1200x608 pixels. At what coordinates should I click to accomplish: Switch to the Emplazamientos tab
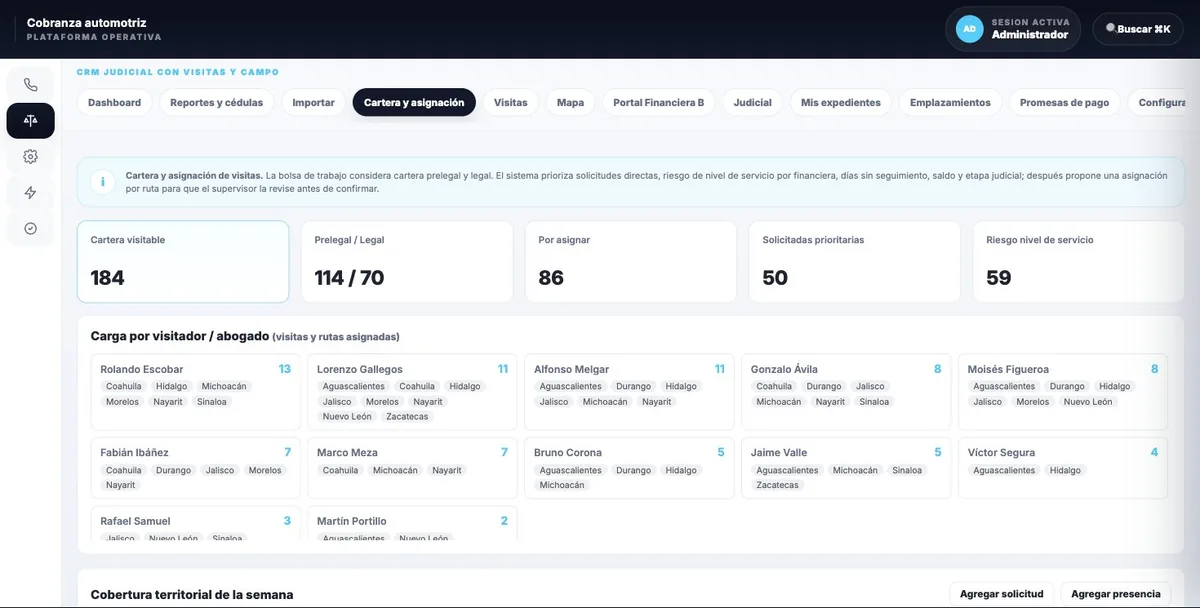pyautogui.click(x=951, y=103)
